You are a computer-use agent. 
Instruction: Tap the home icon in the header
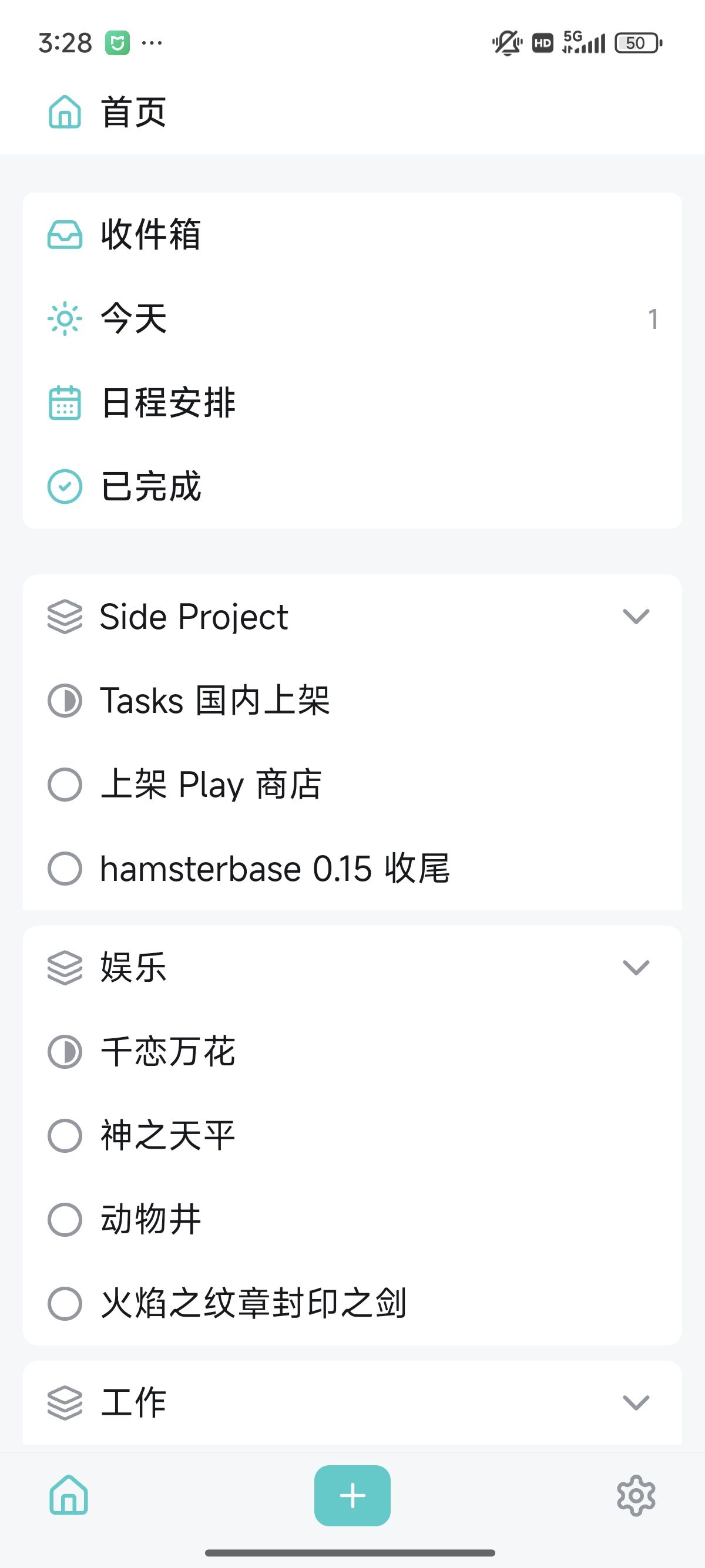pos(65,112)
